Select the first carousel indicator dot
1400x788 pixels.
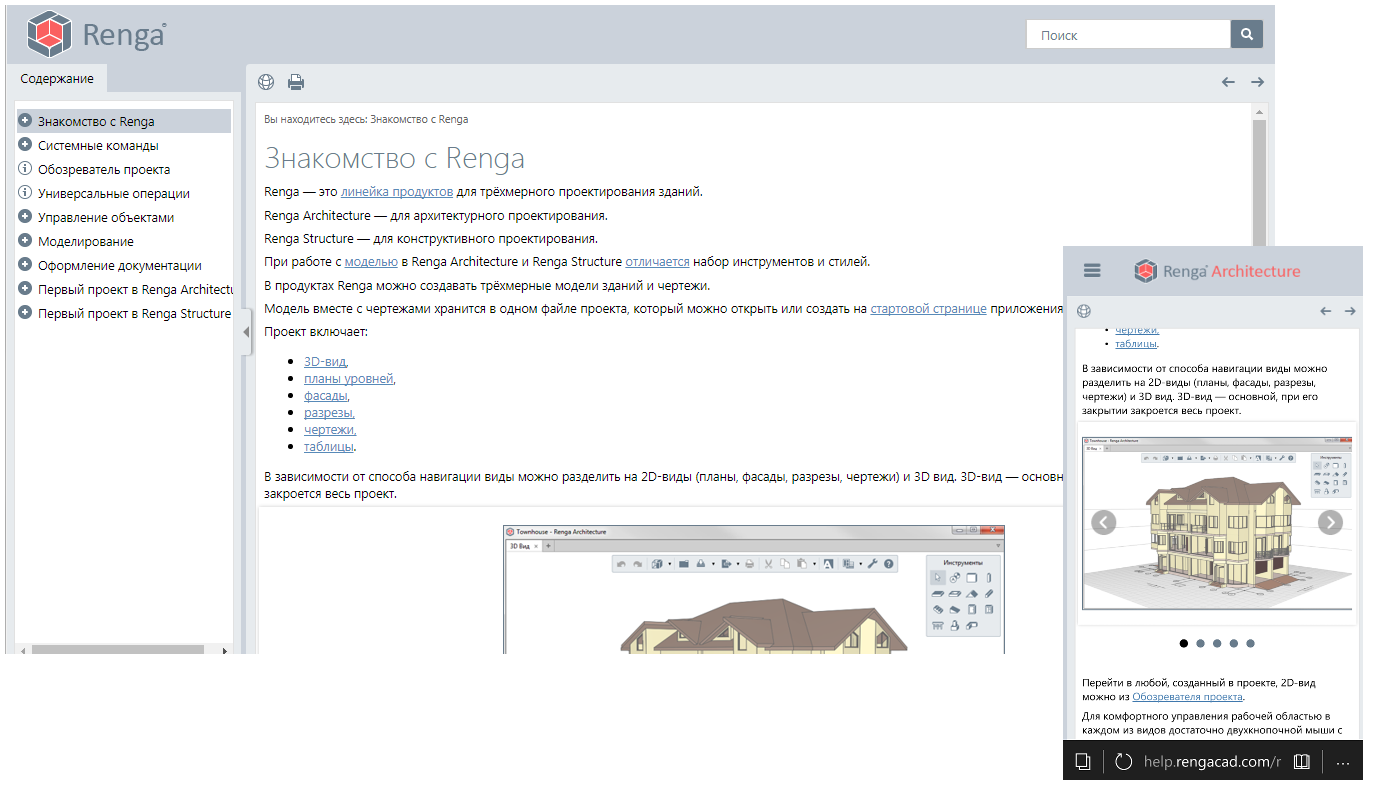point(1184,644)
